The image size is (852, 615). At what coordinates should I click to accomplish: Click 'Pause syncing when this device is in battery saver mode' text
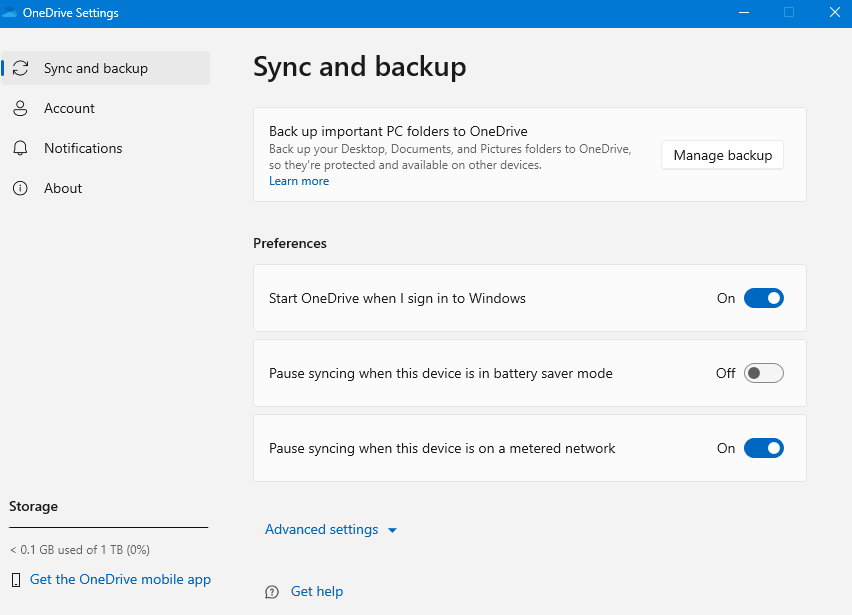(441, 373)
